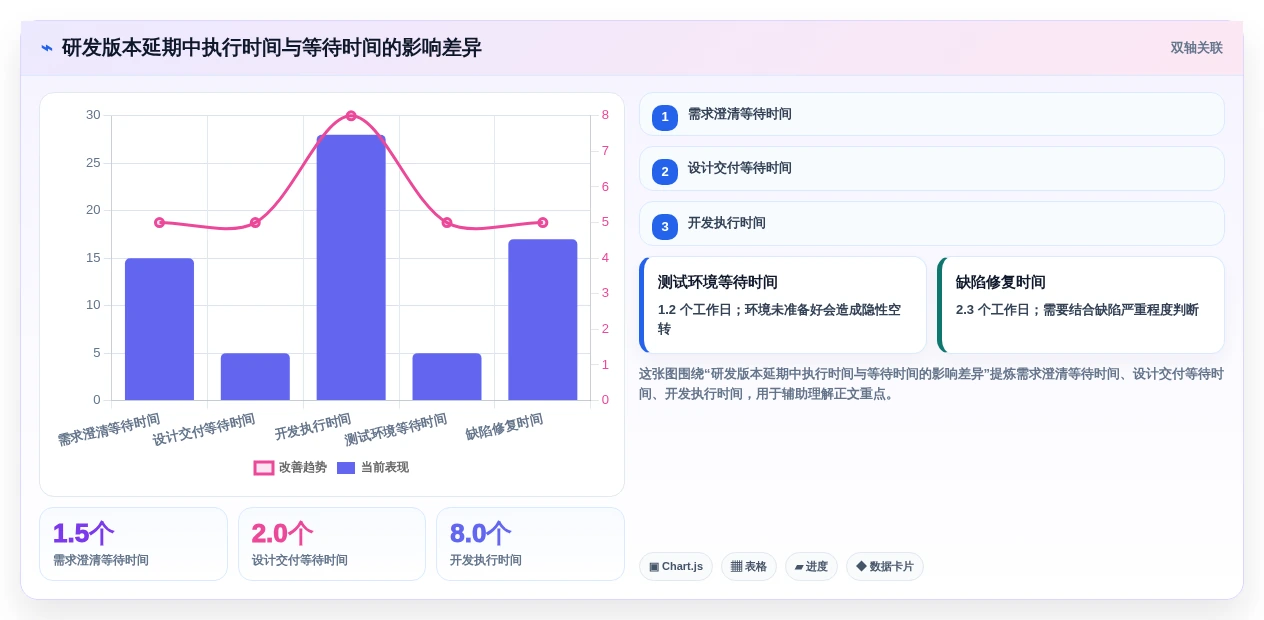Click the 进度 tag chip
Viewport: 1264px width, 620px height.
[x=811, y=567]
